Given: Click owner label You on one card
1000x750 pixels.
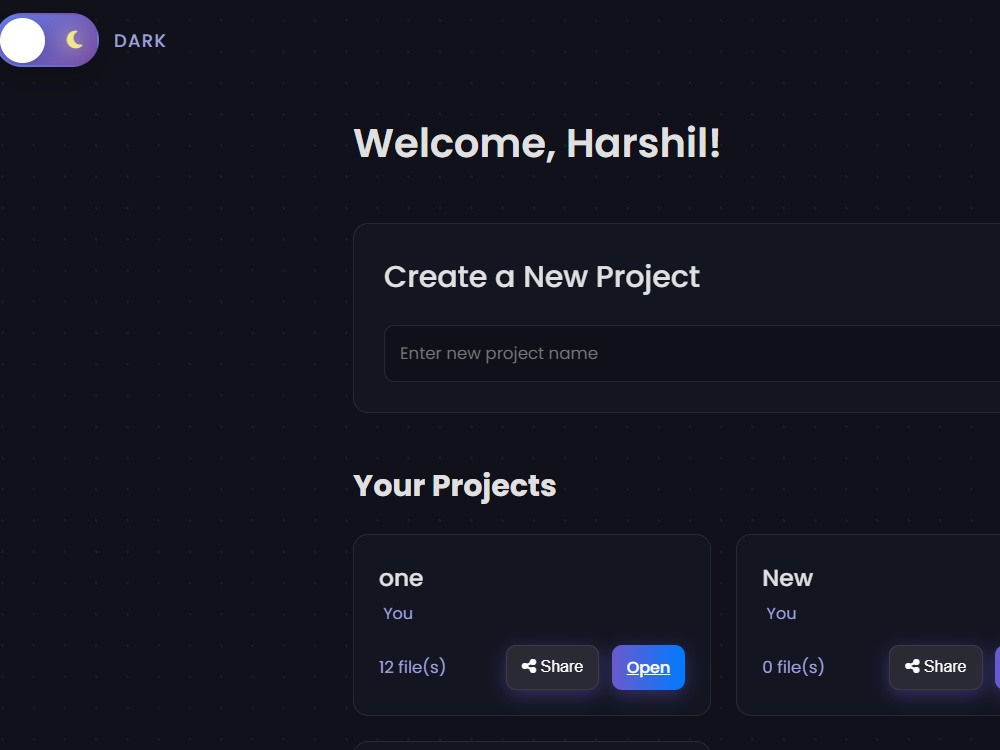Looking at the screenshot, I should point(398,614).
